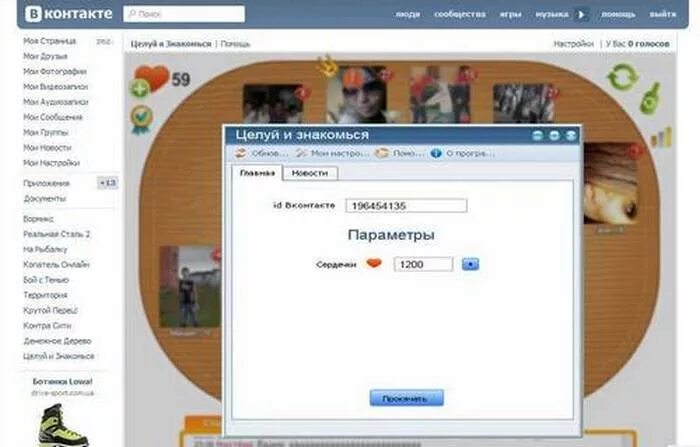Click the Помо... toolbar item in the dialog
700x447 pixels.
(x=400, y=153)
